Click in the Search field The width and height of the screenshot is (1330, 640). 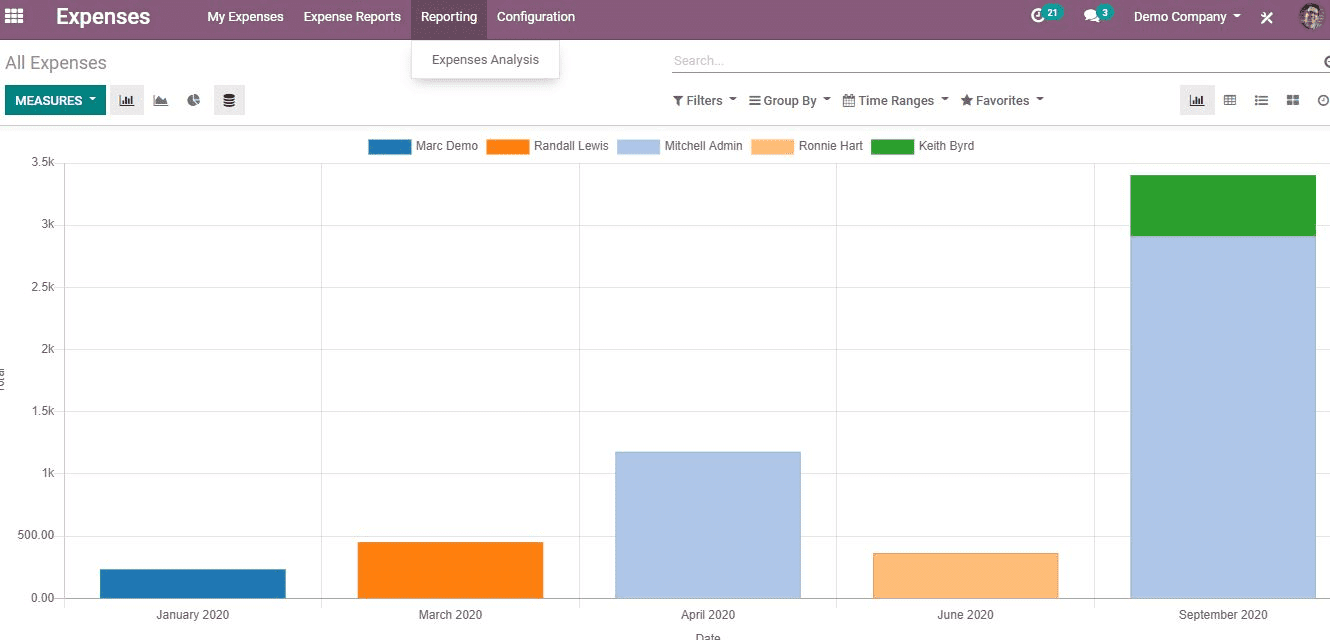(x=995, y=61)
